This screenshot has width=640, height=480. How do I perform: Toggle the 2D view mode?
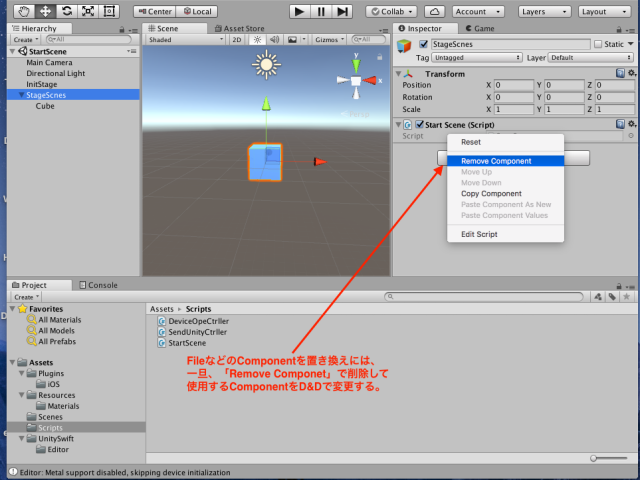(237, 40)
